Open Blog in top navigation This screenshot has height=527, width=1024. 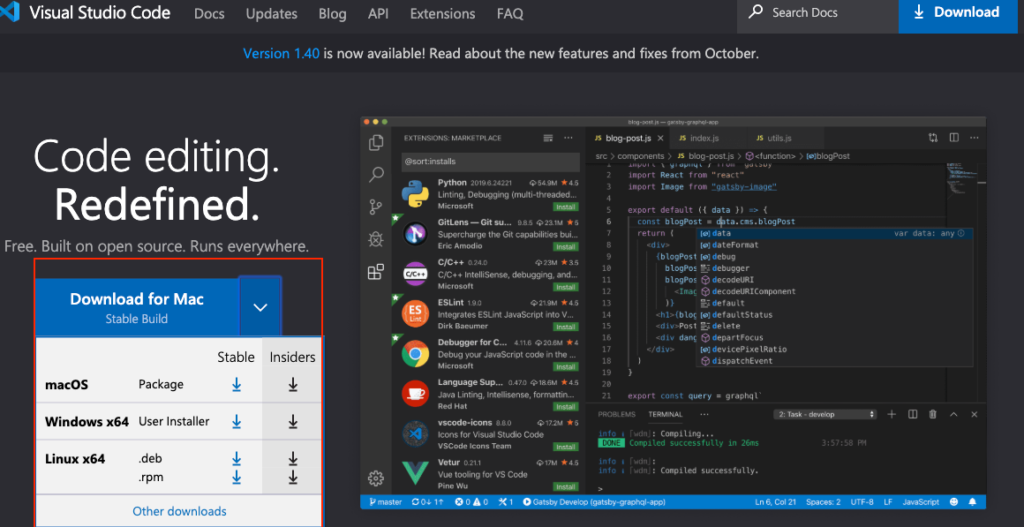(x=332, y=13)
